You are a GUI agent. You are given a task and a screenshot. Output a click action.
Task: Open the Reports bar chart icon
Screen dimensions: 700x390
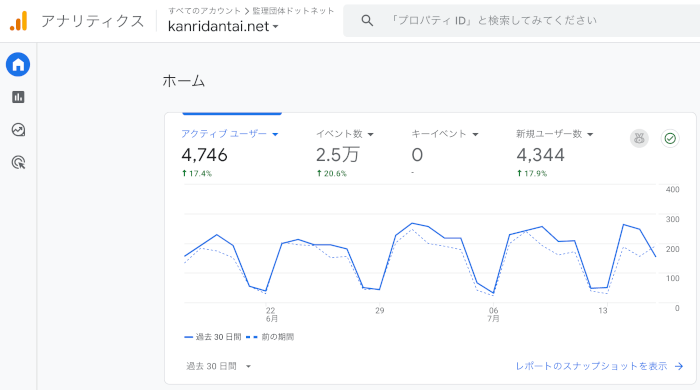[18, 97]
